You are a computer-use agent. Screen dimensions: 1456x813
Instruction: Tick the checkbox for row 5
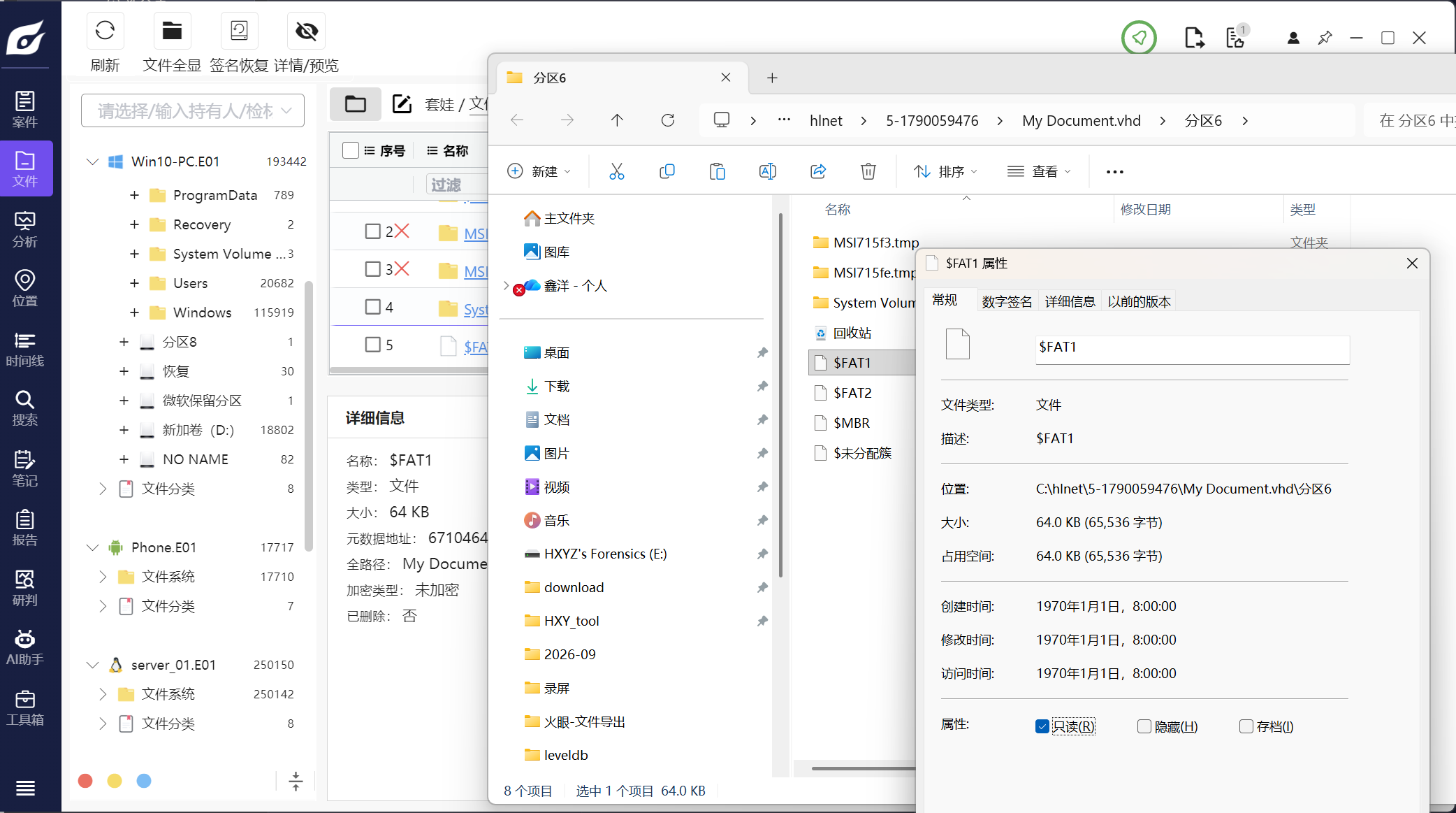coord(373,345)
